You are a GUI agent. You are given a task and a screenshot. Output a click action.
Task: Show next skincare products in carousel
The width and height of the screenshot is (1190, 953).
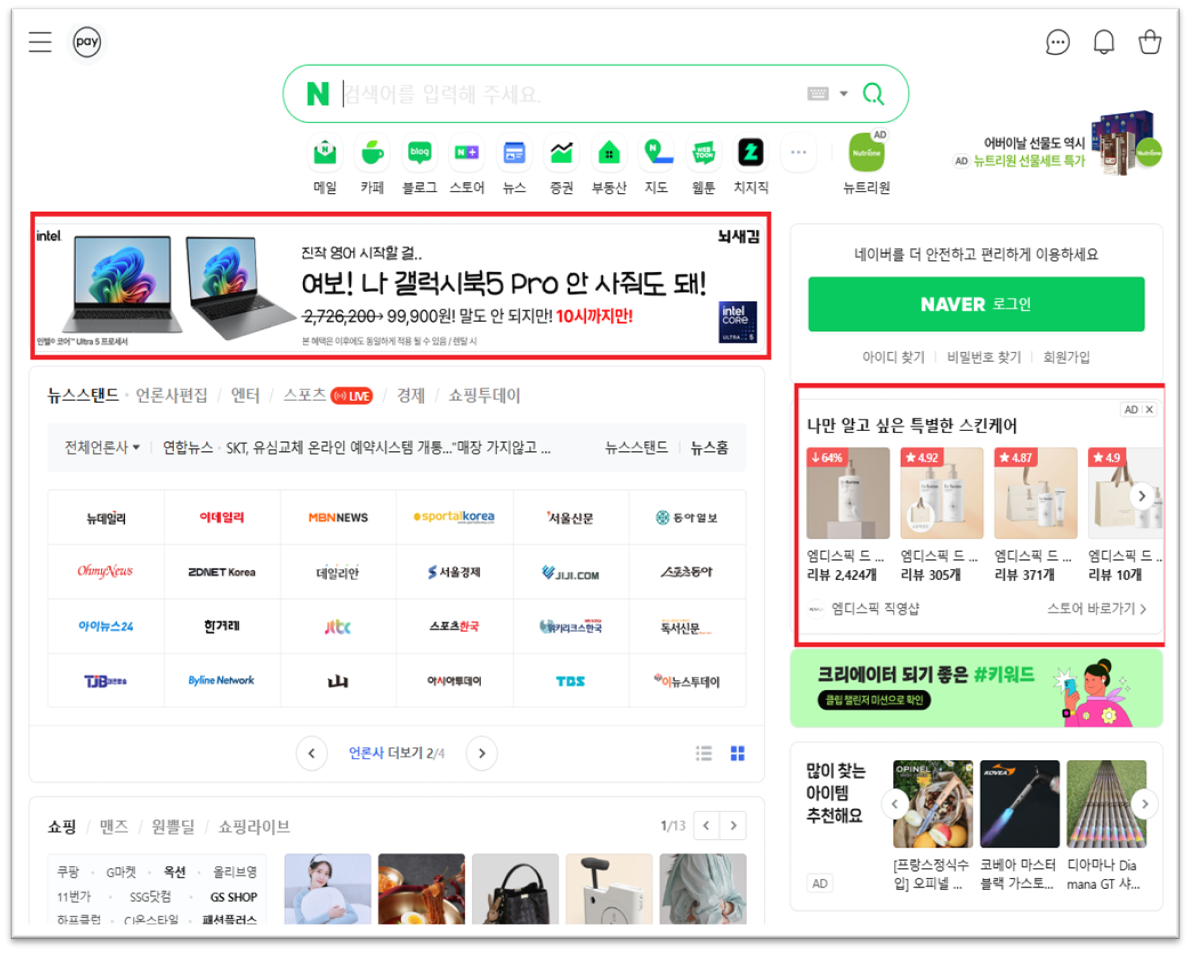tap(1141, 496)
